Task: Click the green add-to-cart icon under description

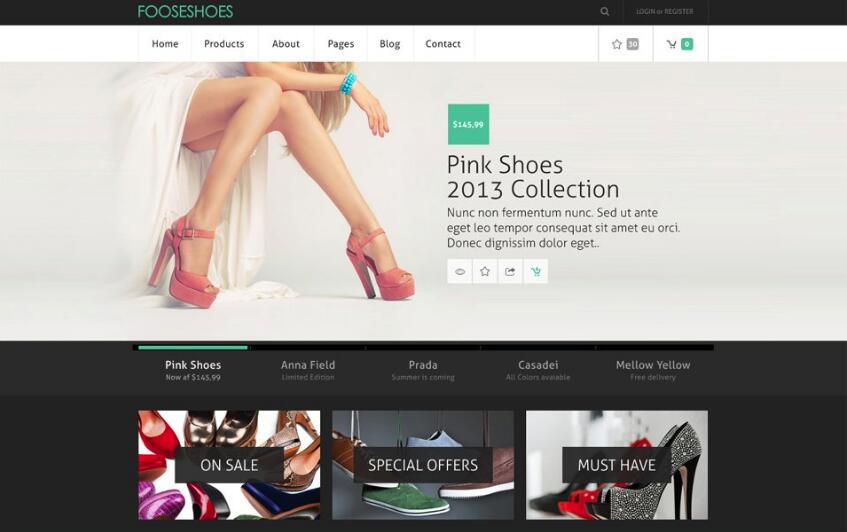Action: 535,271
